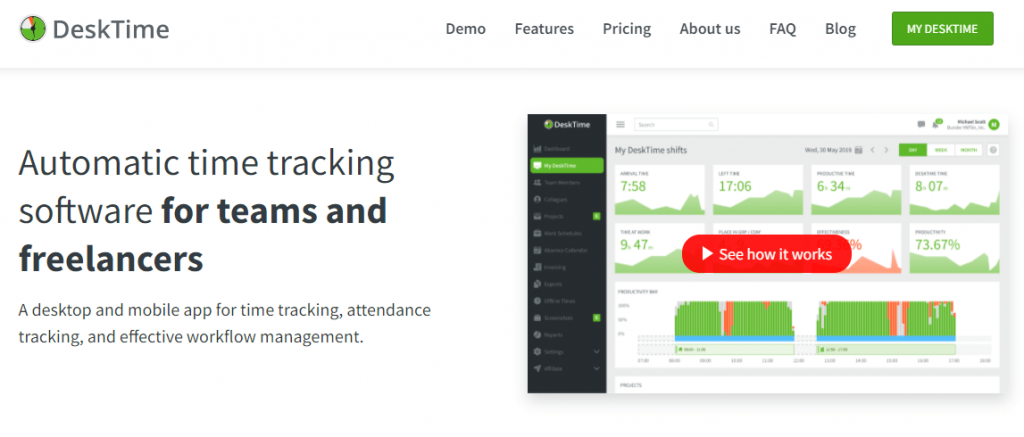
Task: Click the green M user avatar
Action: [x=993, y=124]
